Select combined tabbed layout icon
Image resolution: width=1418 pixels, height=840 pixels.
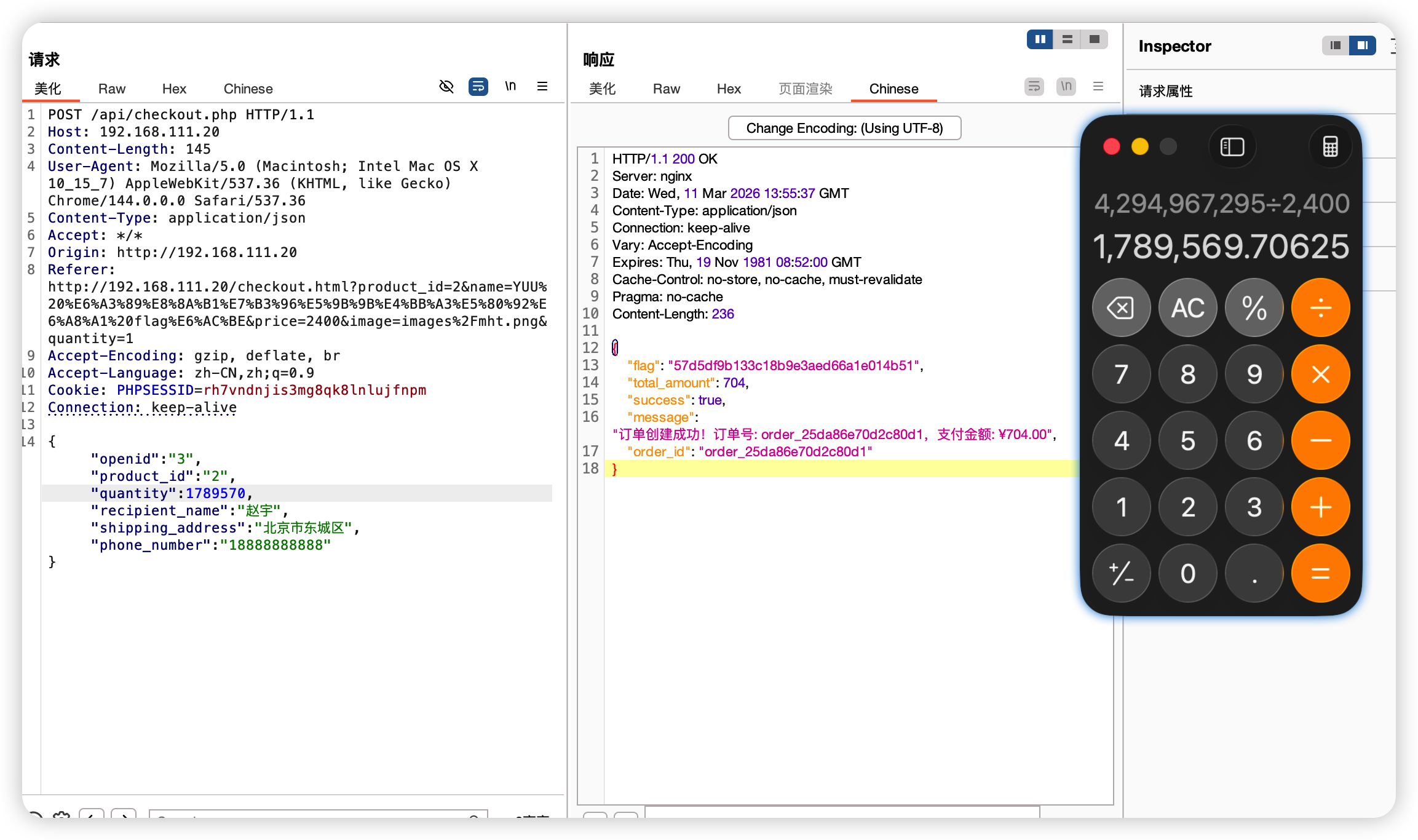[1095, 39]
